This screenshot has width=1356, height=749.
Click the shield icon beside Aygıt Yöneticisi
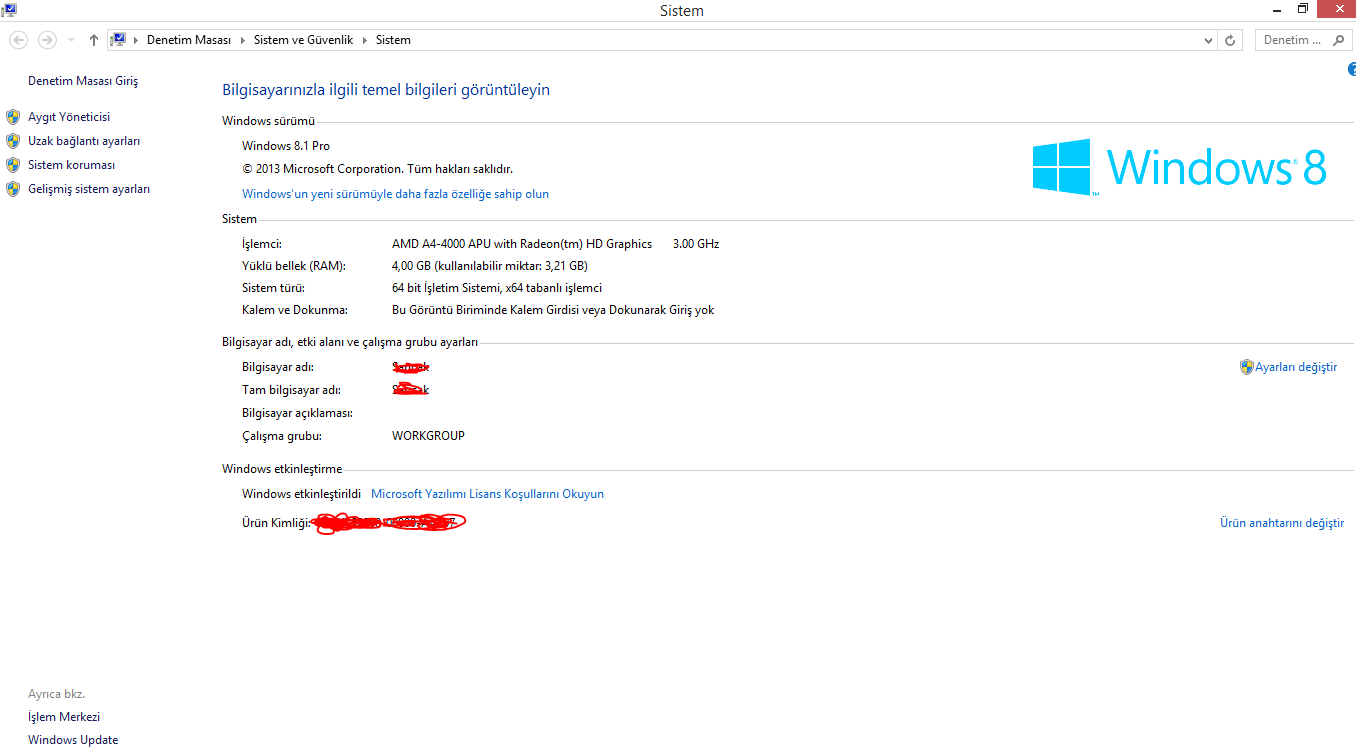13,117
